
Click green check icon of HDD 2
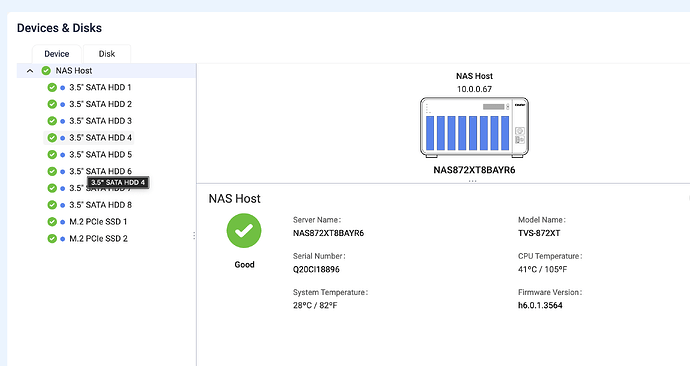pyautogui.click(x=52, y=104)
